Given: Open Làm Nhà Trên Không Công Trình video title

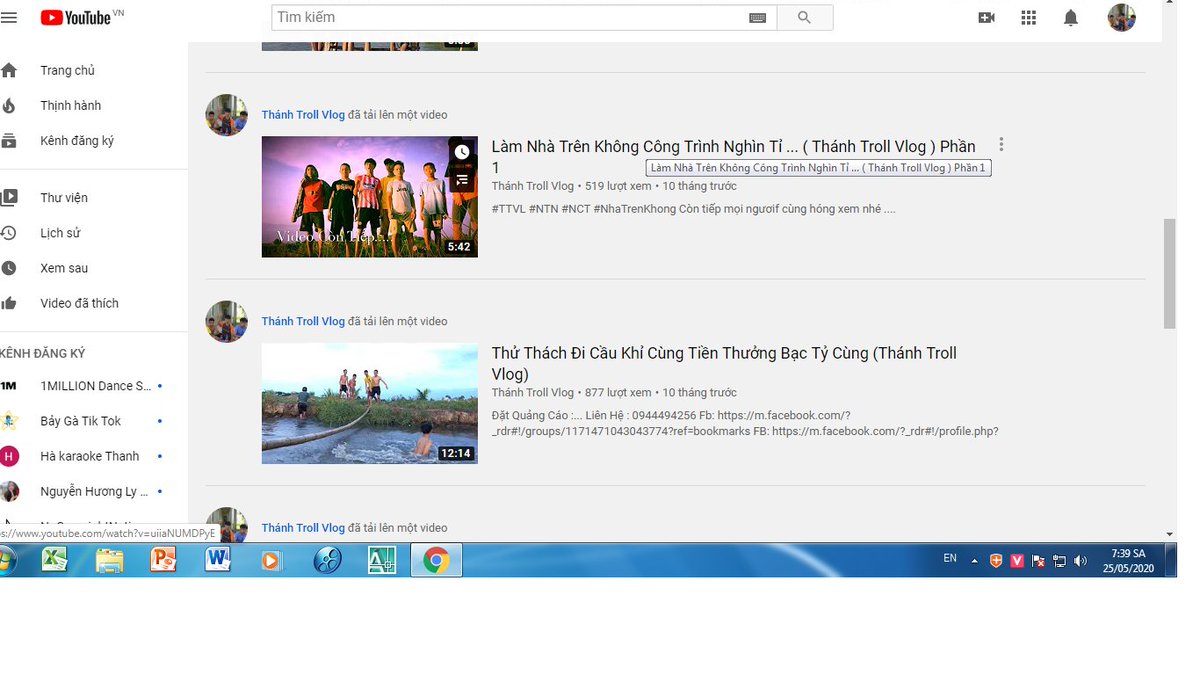Looking at the screenshot, I should pyautogui.click(x=733, y=156).
